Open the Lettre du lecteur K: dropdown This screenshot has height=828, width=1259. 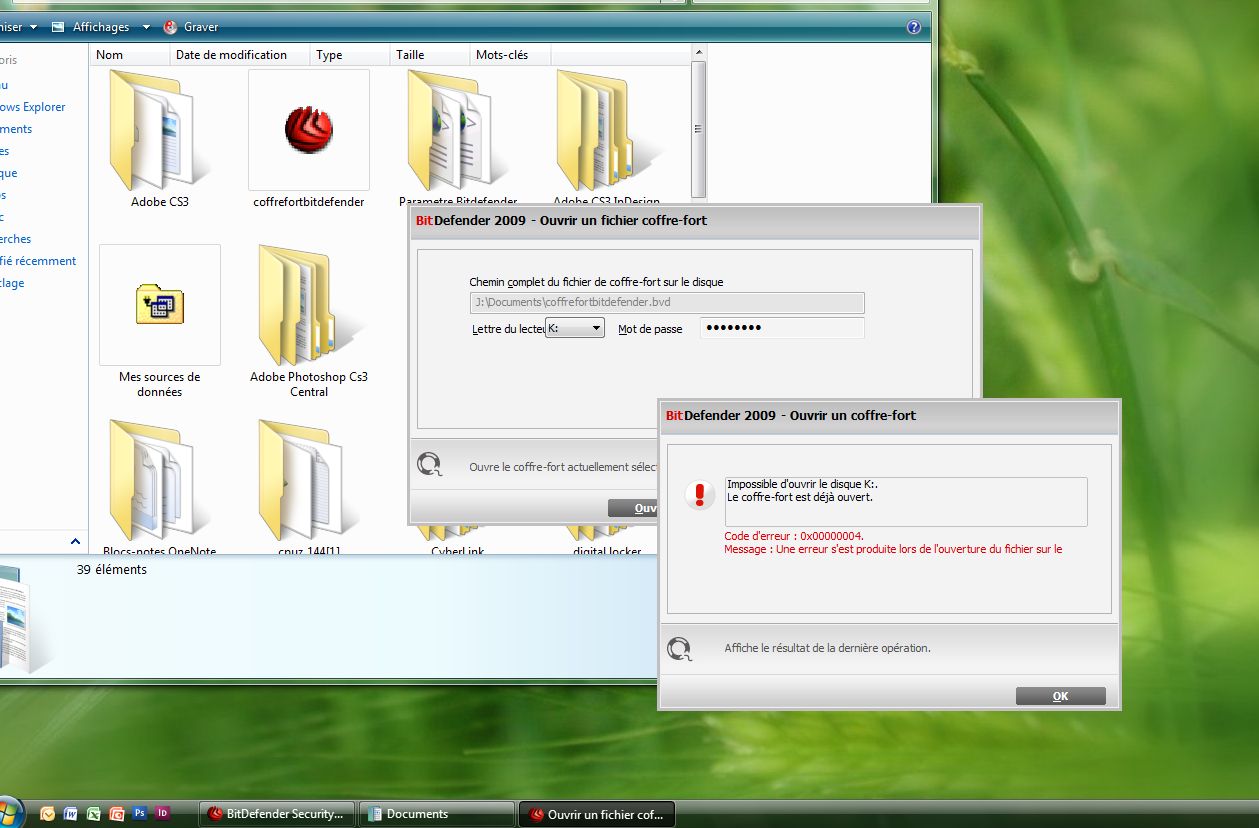[575, 328]
